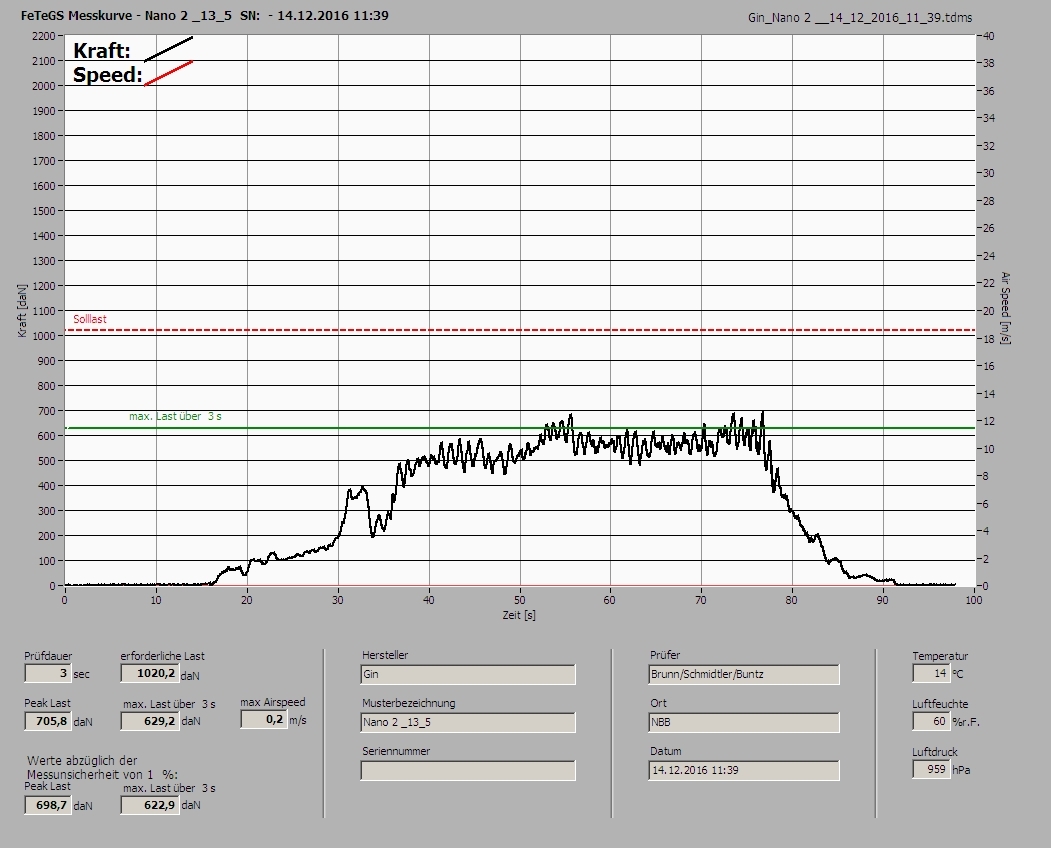Click the Temperatur label
The height and width of the screenshot is (848, 1051).
tap(940, 656)
